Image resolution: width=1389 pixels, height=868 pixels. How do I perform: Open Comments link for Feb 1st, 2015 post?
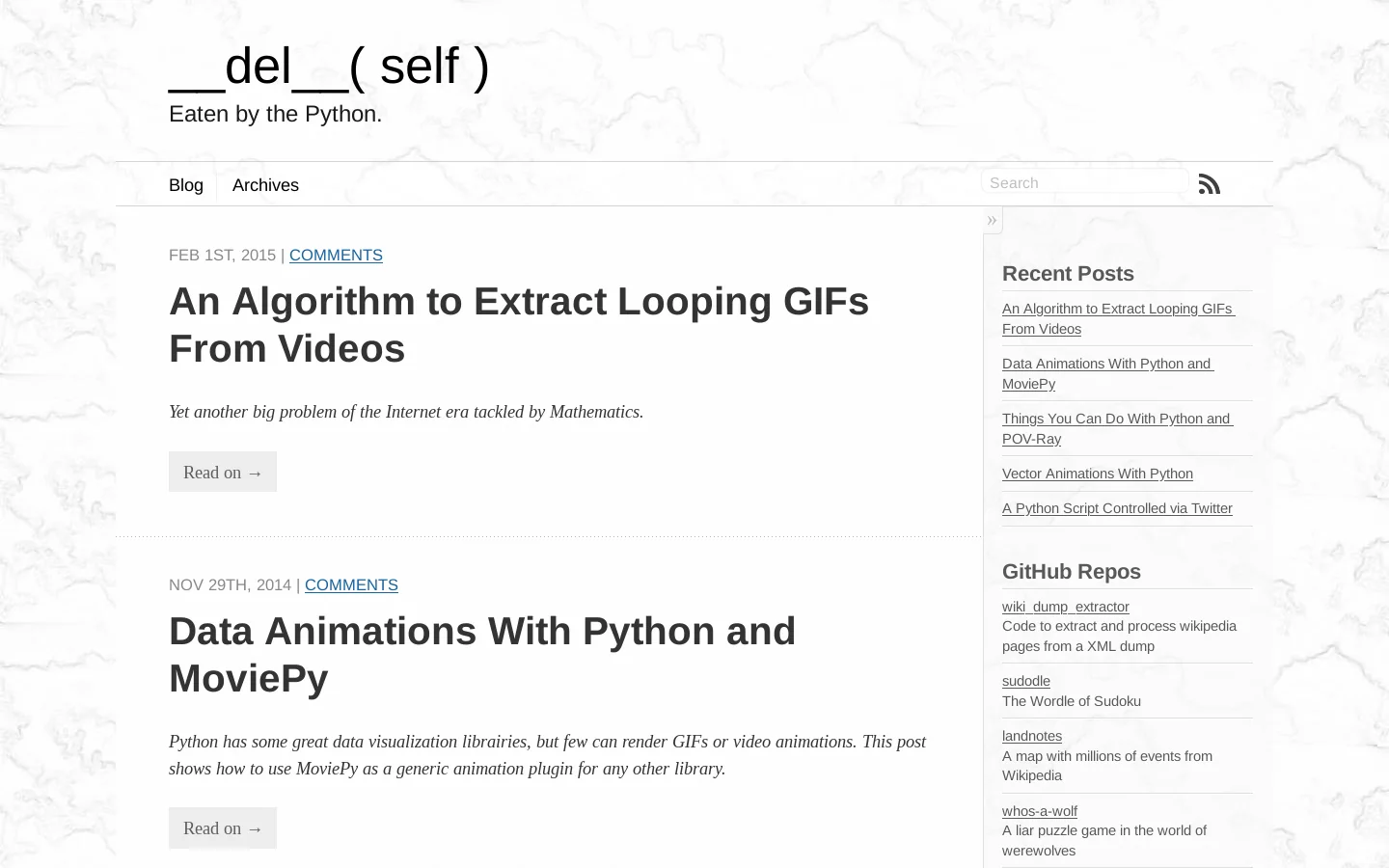[336, 255]
